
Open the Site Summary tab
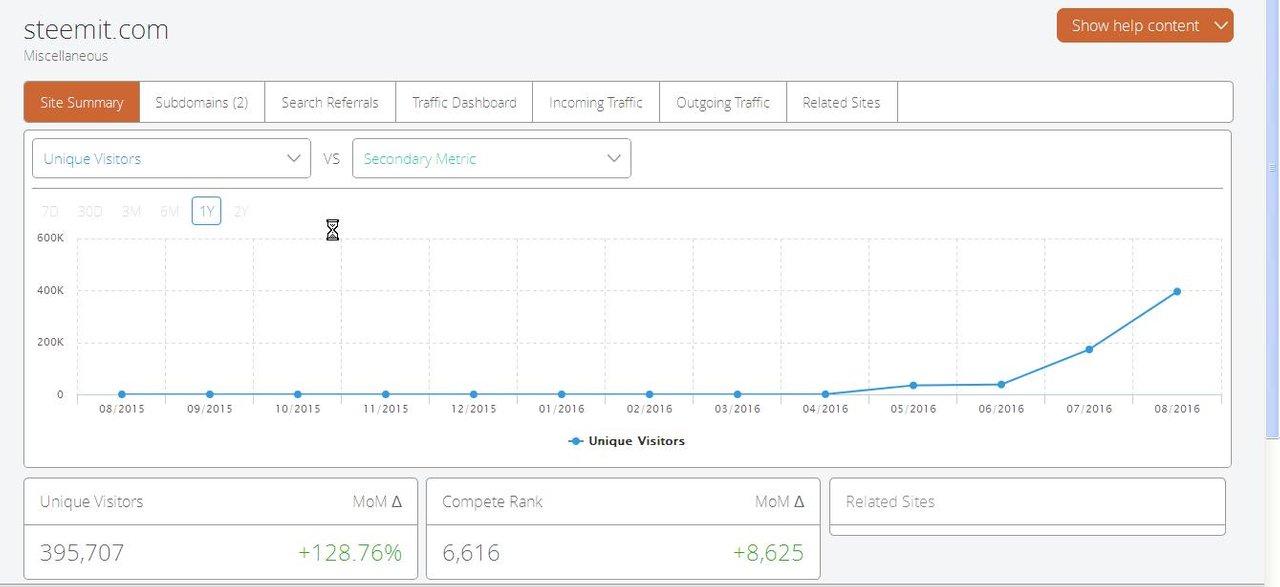[x=82, y=102]
